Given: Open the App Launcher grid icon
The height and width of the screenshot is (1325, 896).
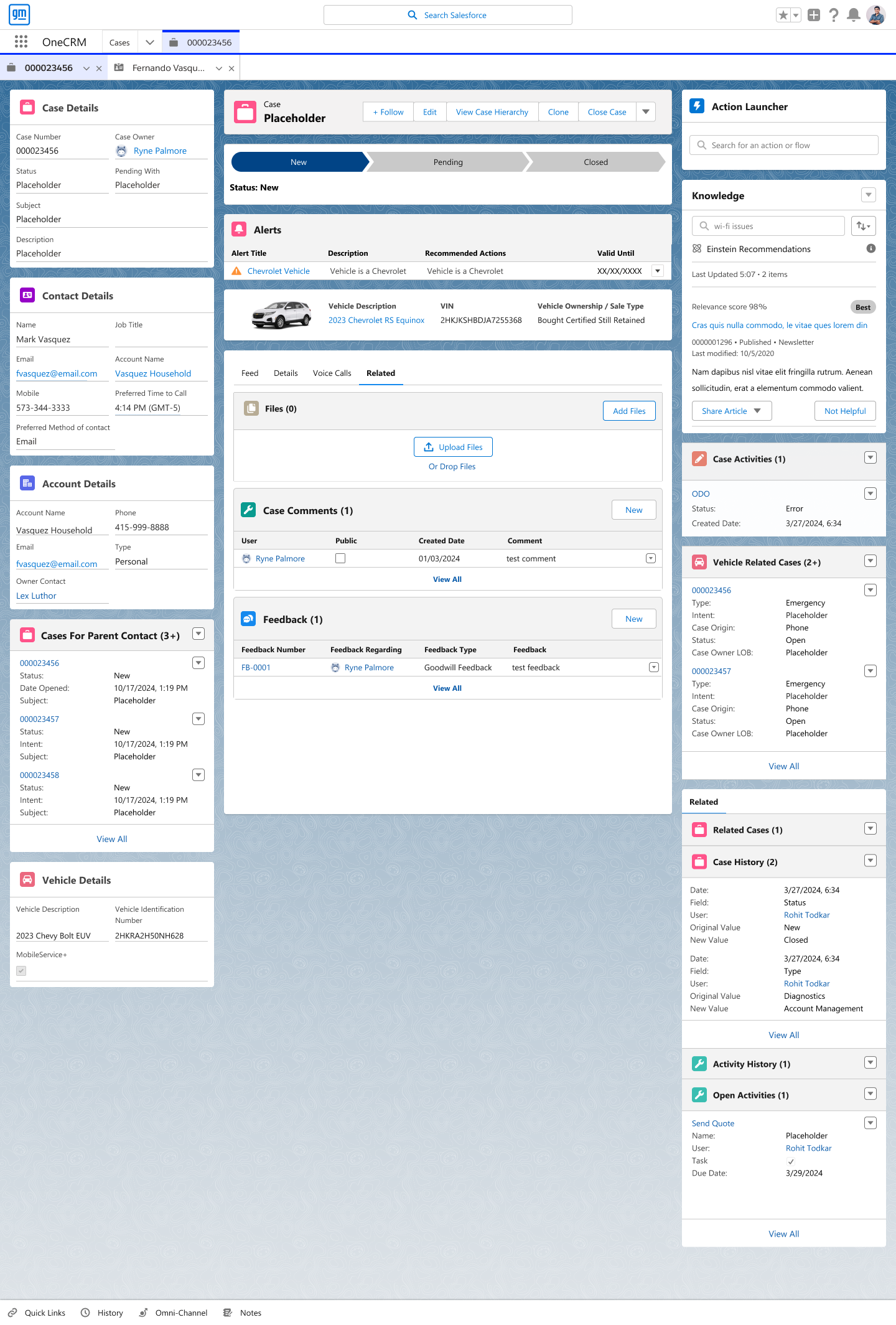Looking at the screenshot, I should click(x=21, y=42).
